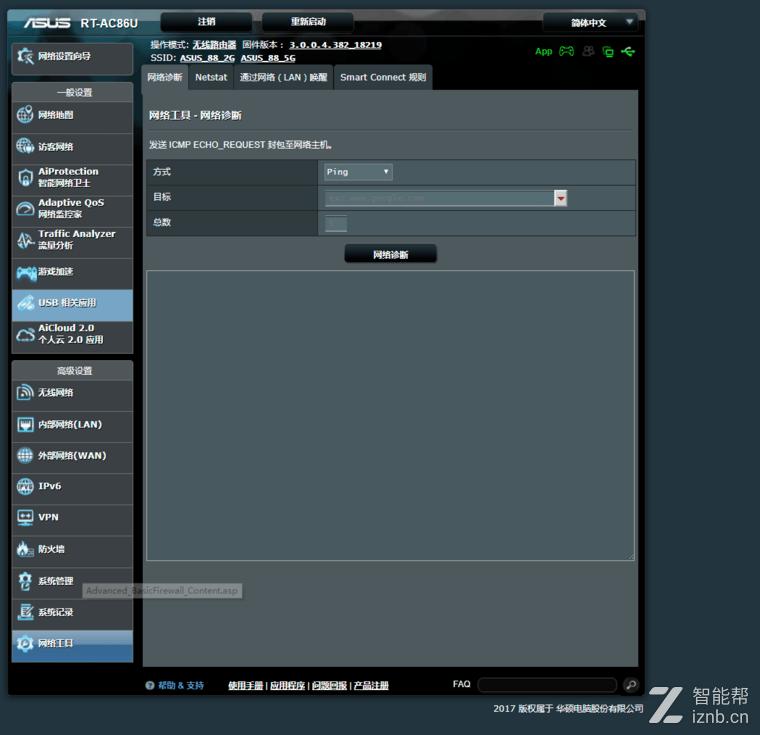Expand the 方式 Ping method dropdown
760x735 pixels.
(358, 172)
